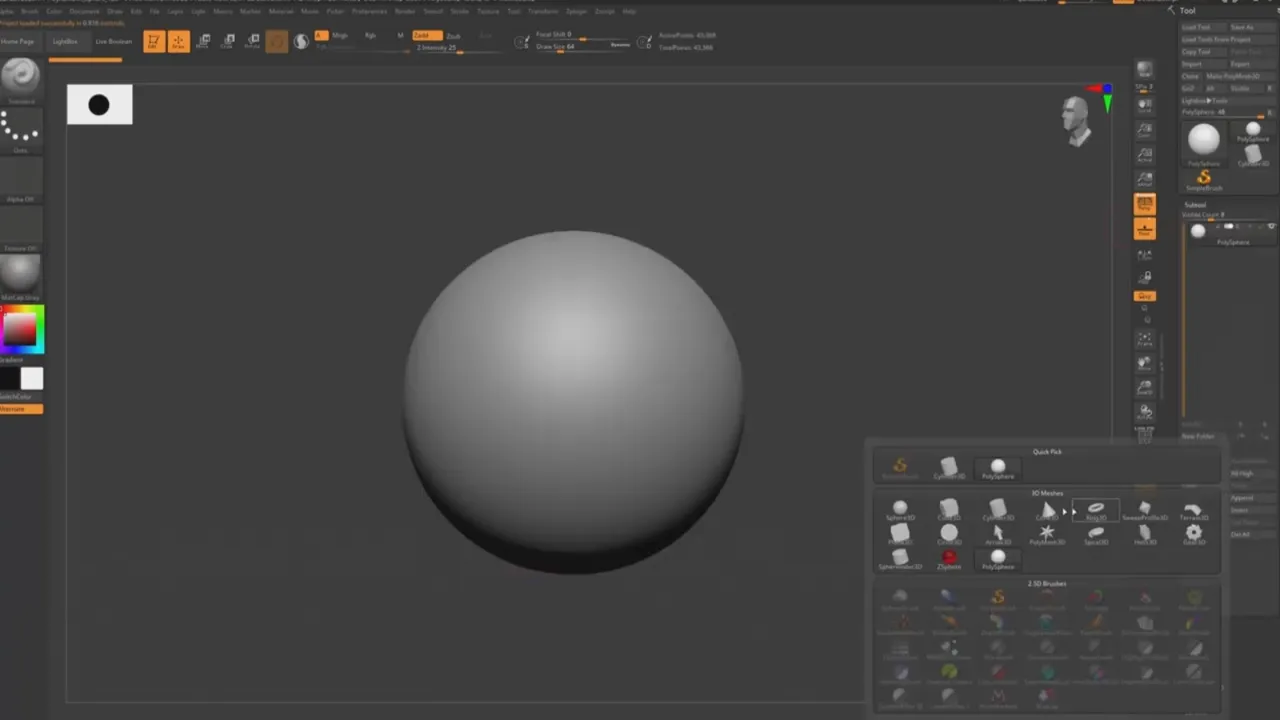Viewport: 1280px width, 720px height.
Task: Click the Move transform button in top shelf
Action: 204,41
